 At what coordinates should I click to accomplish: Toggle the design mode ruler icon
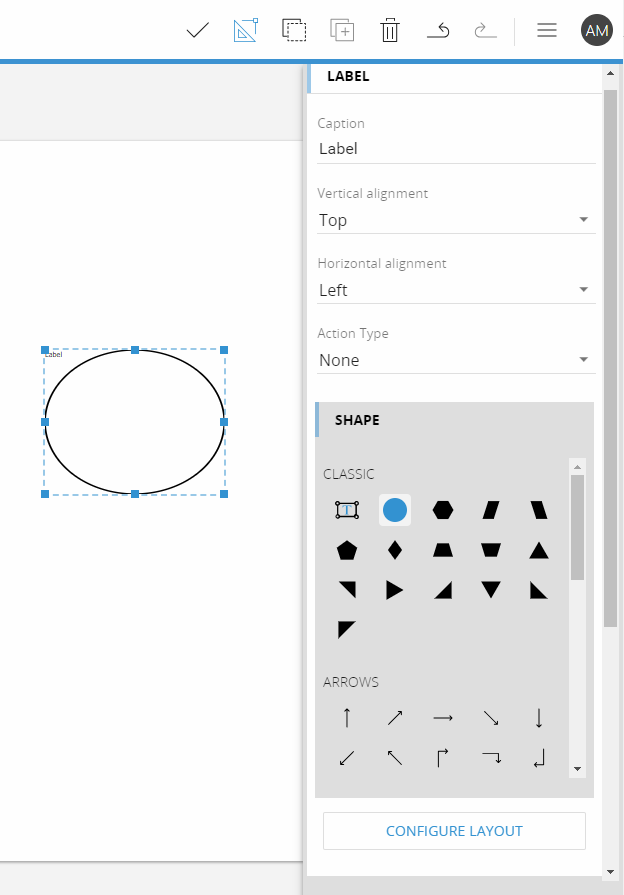pos(246,30)
